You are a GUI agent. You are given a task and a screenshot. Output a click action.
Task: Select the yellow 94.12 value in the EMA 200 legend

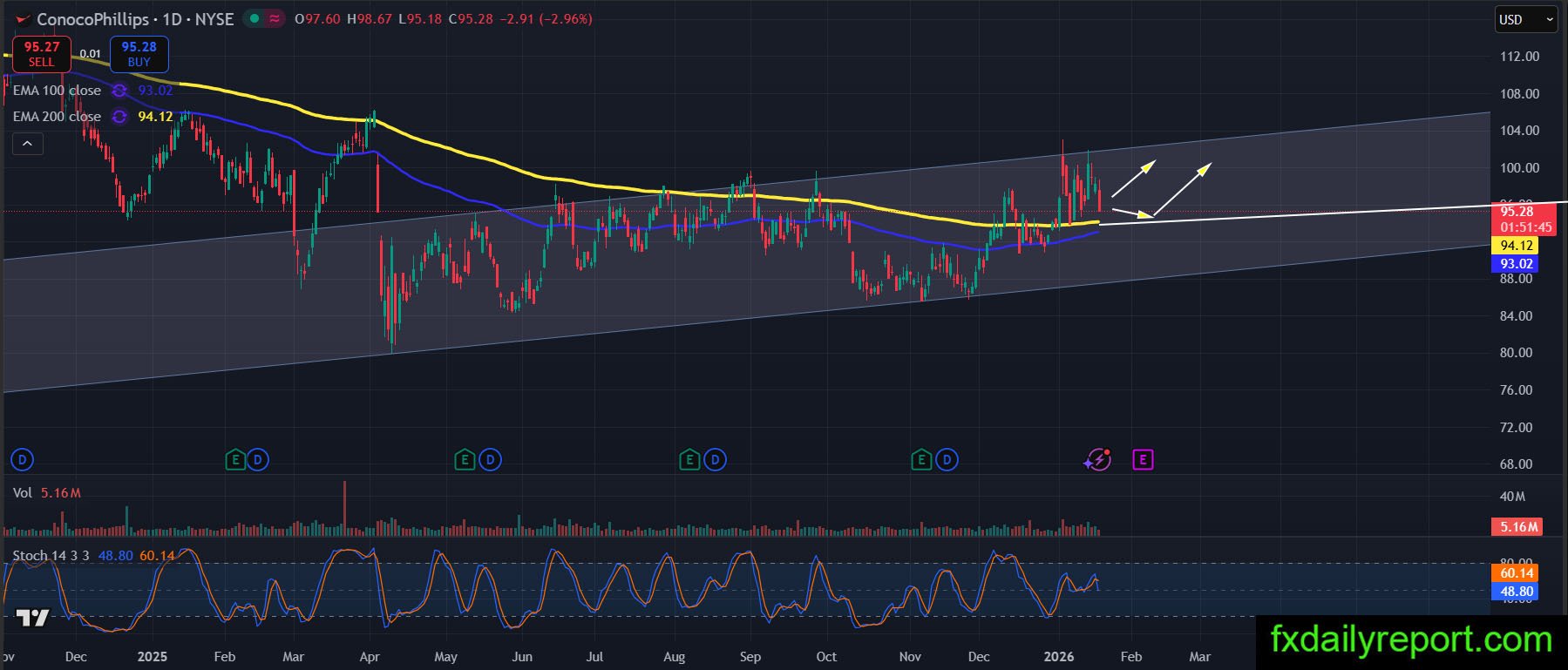pyautogui.click(x=155, y=117)
